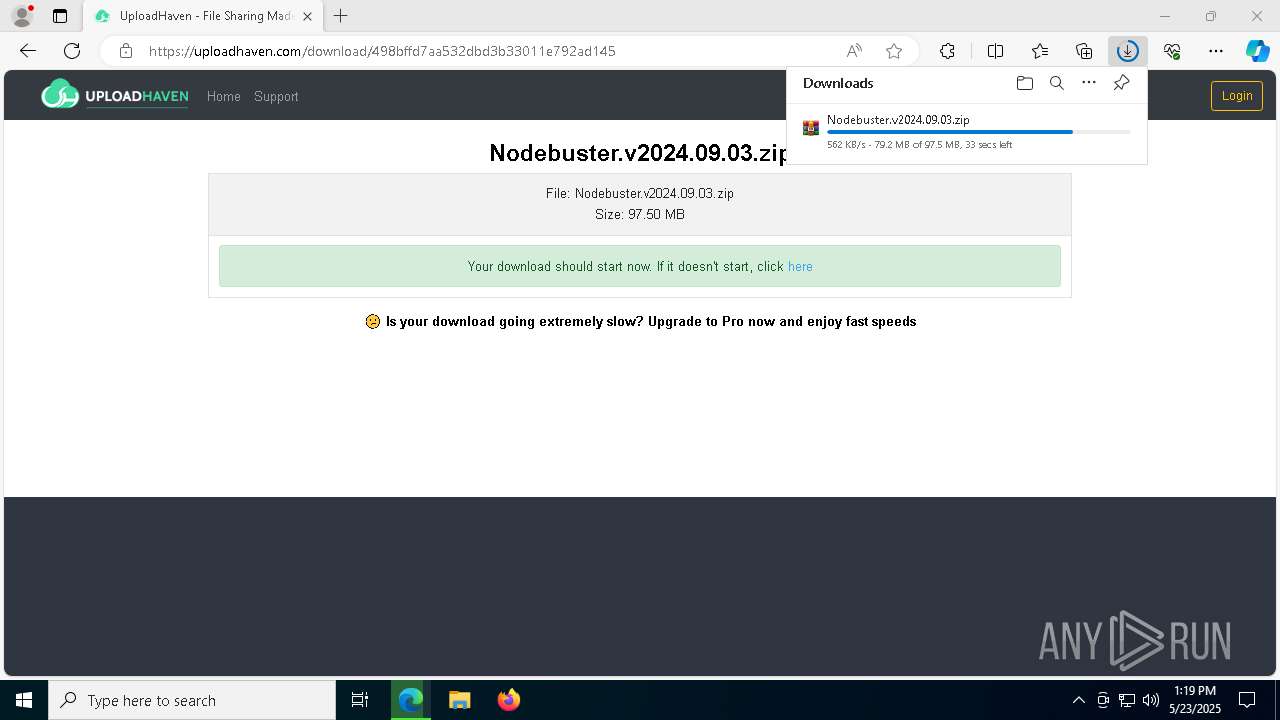Open the Support nav link
The image size is (1280, 720).
click(276, 96)
